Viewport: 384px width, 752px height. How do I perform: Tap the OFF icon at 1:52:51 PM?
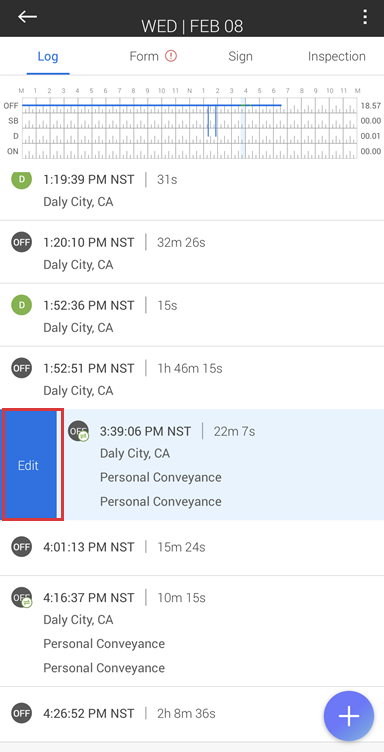point(22,368)
